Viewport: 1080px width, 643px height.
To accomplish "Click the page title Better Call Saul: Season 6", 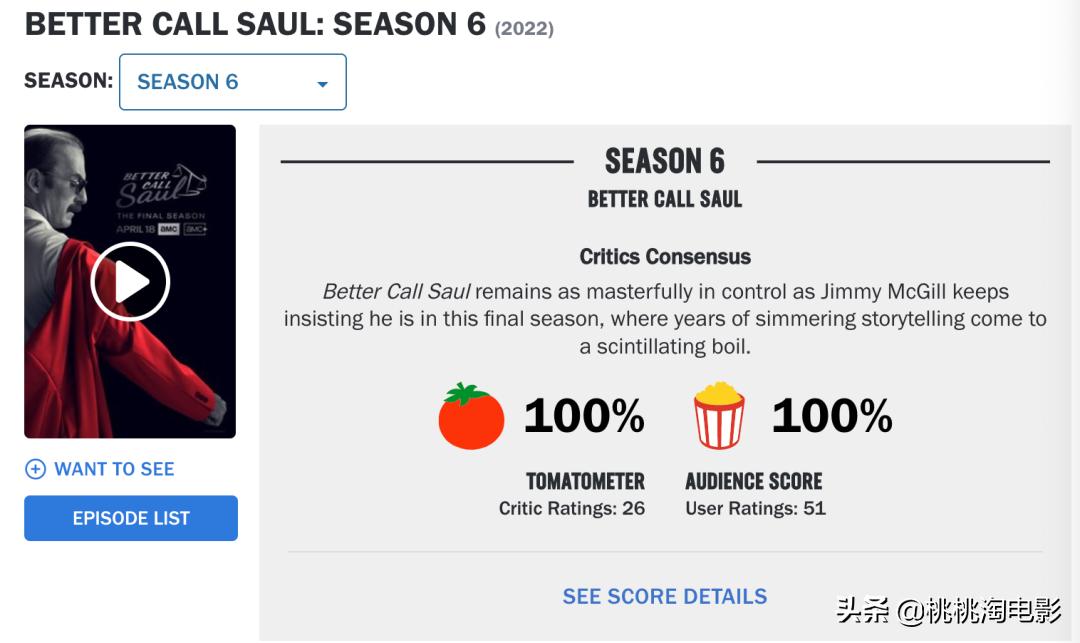I will (256, 25).
